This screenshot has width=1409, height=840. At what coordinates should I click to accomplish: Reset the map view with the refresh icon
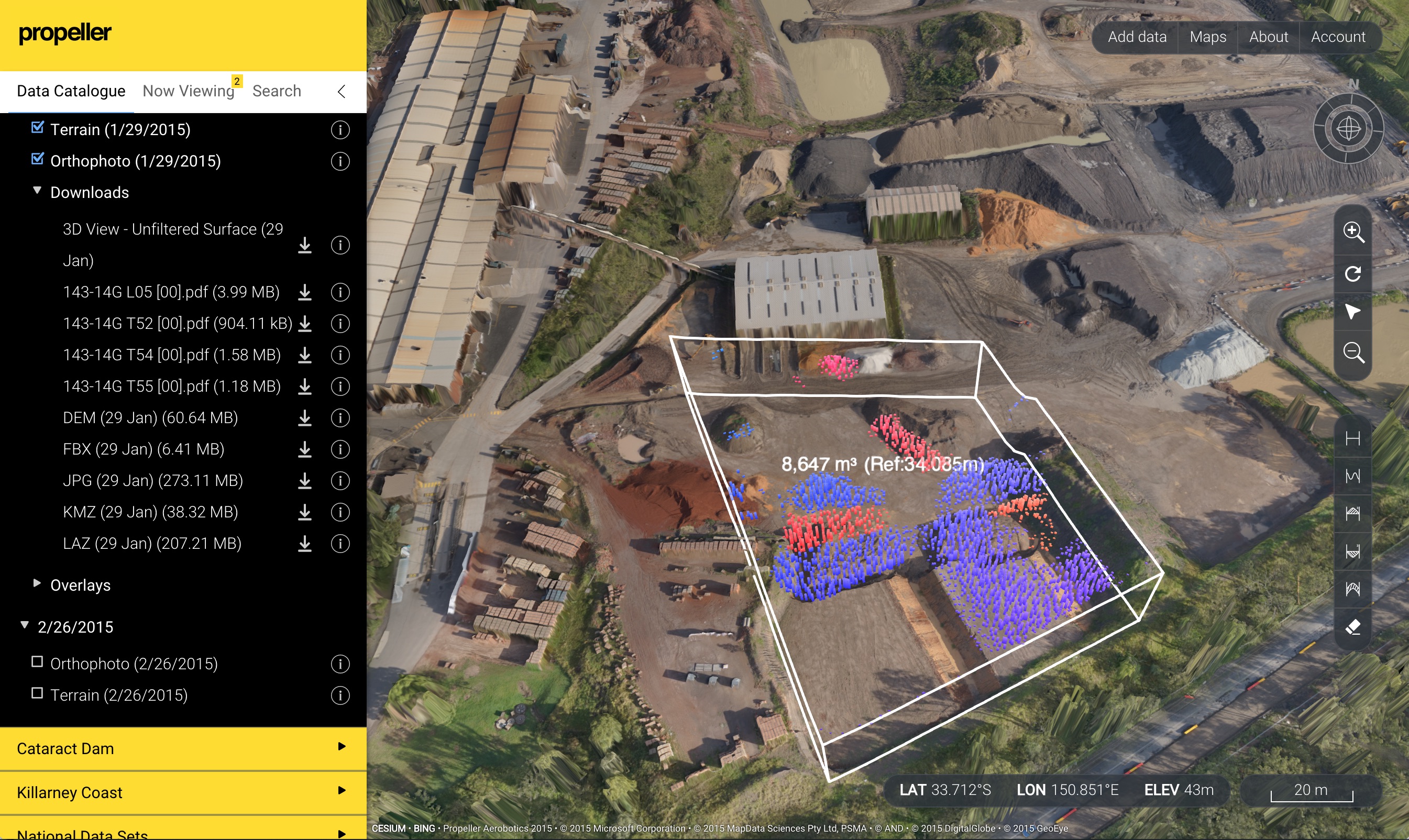click(x=1353, y=274)
